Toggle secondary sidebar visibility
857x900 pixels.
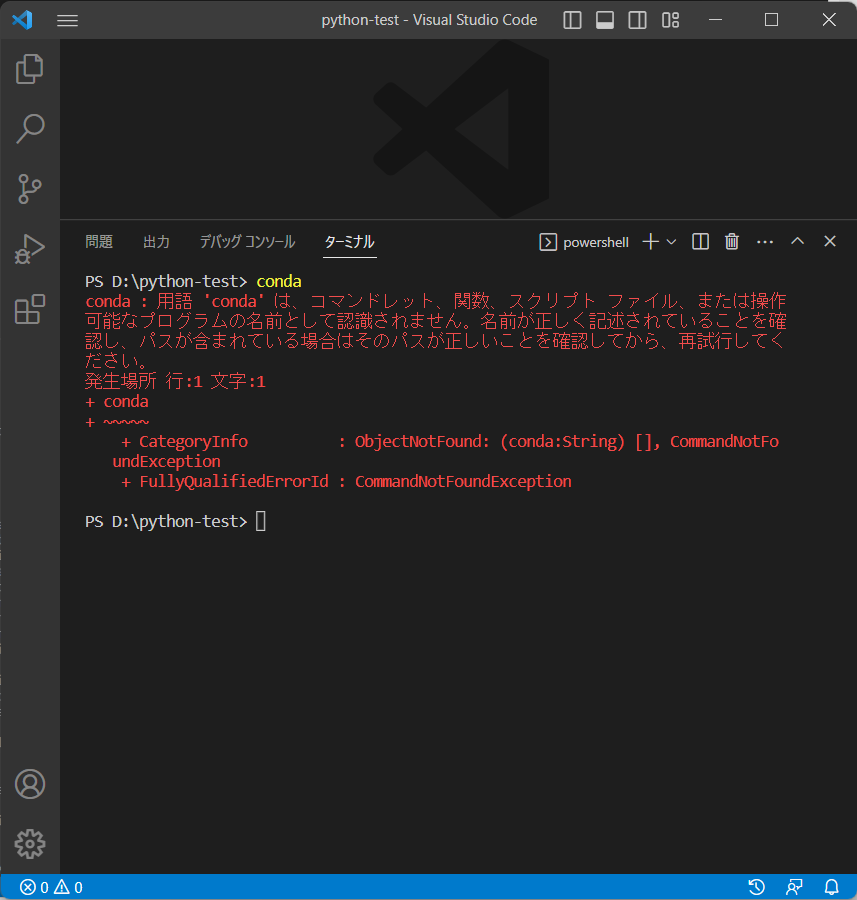(x=637, y=19)
